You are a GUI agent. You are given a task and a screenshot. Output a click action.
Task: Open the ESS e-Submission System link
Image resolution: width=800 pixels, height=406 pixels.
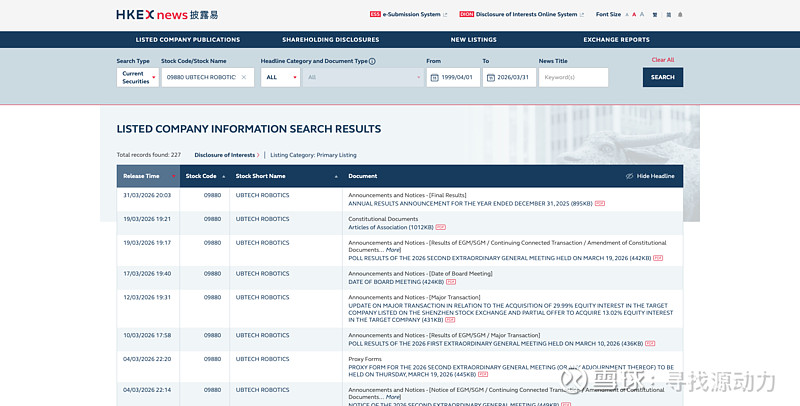pyautogui.click(x=408, y=14)
